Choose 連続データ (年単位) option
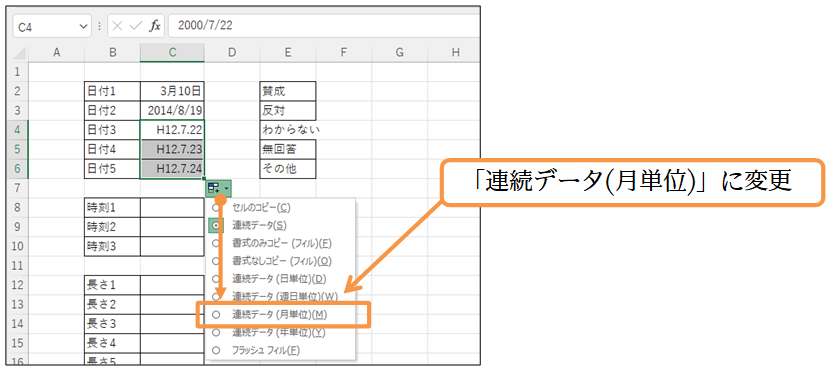 pos(279,333)
